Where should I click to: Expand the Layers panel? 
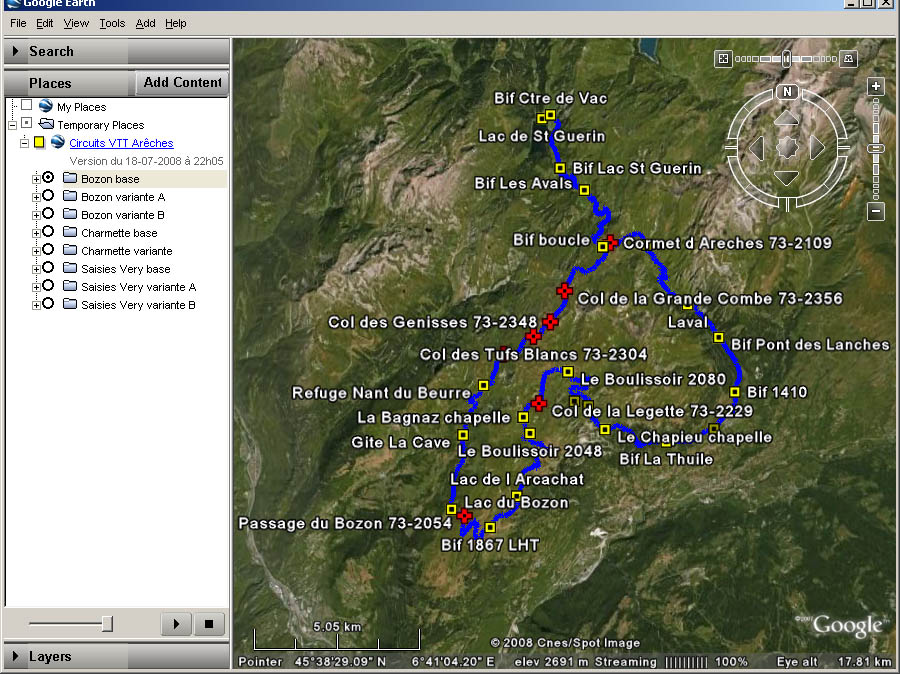(16, 656)
